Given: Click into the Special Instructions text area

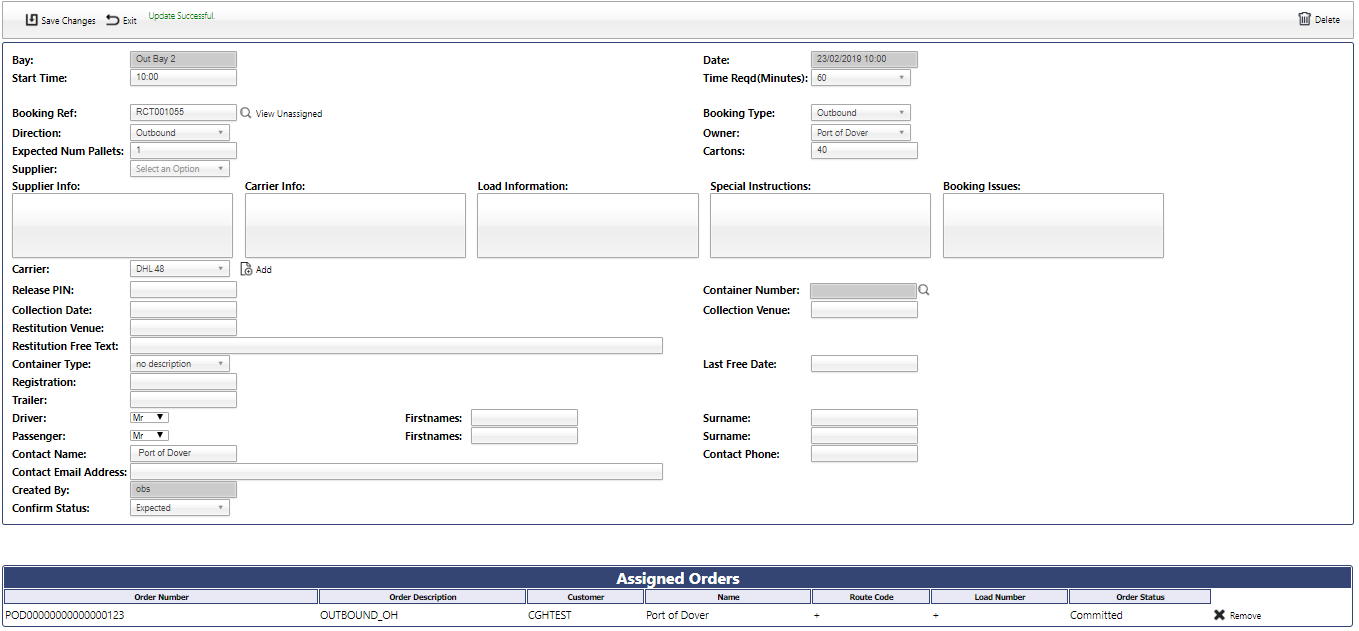Looking at the screenshot, I should coord(820,226).
